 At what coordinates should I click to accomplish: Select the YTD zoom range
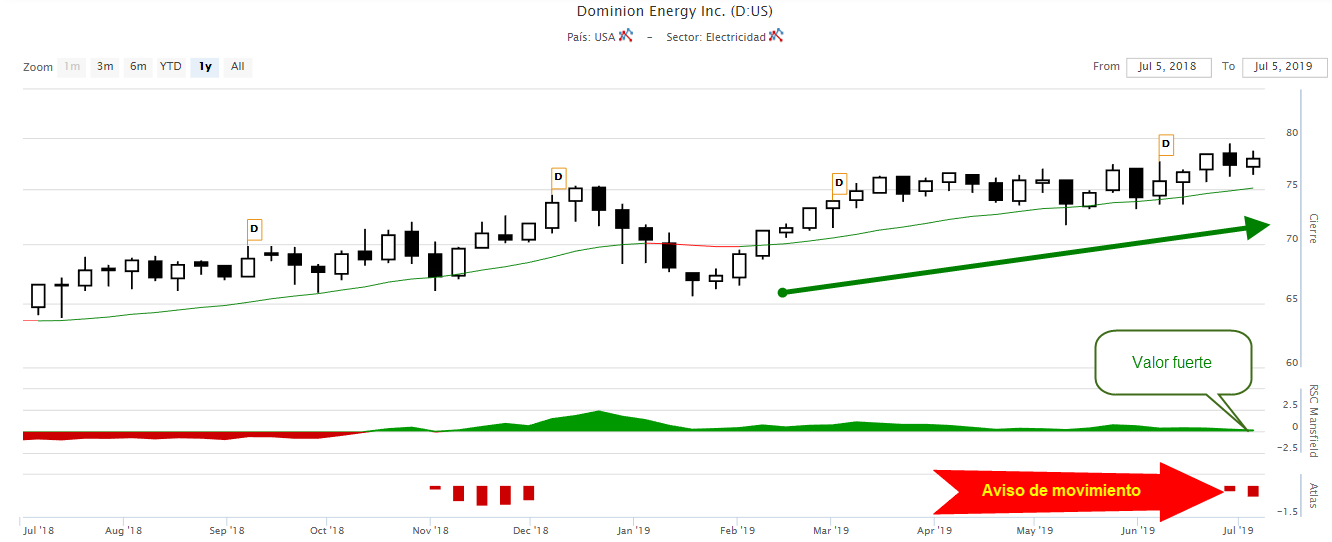coord(171,67)
